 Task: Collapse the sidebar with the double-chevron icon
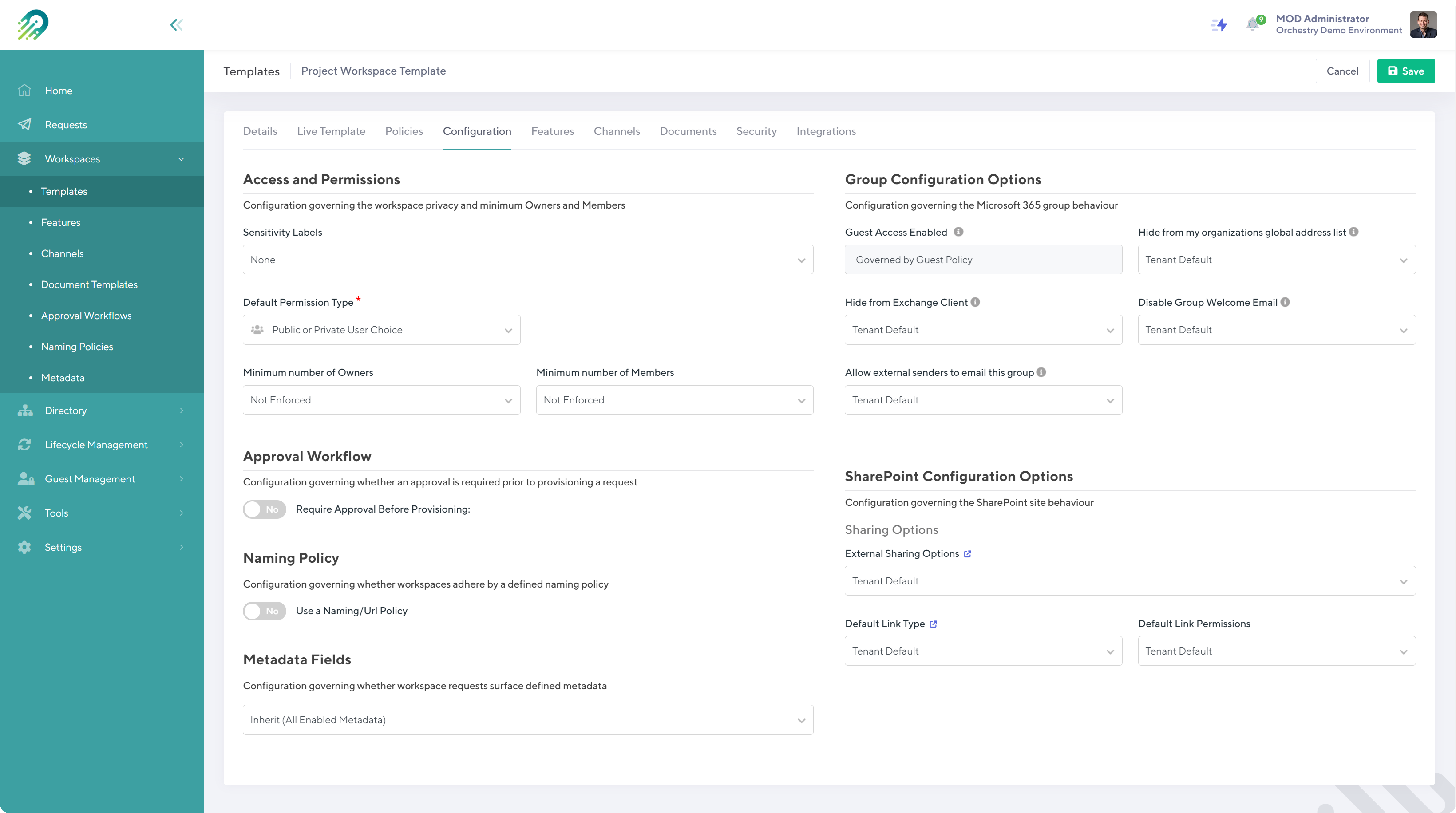coord(176,25)
